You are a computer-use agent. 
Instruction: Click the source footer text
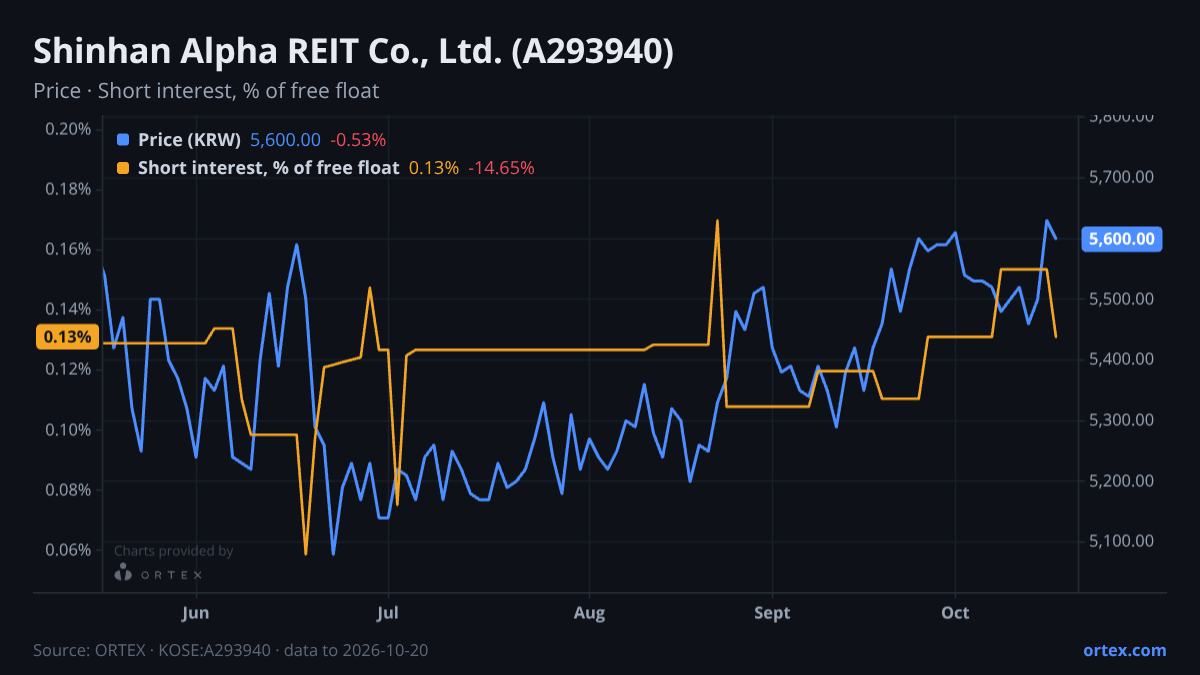[231, 650]
